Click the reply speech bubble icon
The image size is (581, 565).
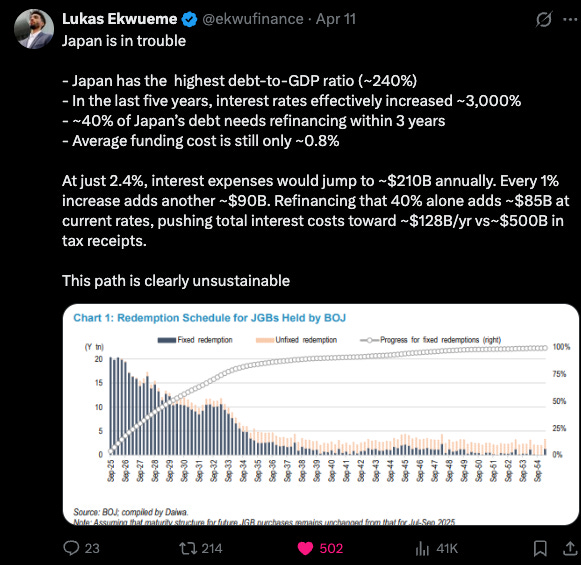point(71,548)
